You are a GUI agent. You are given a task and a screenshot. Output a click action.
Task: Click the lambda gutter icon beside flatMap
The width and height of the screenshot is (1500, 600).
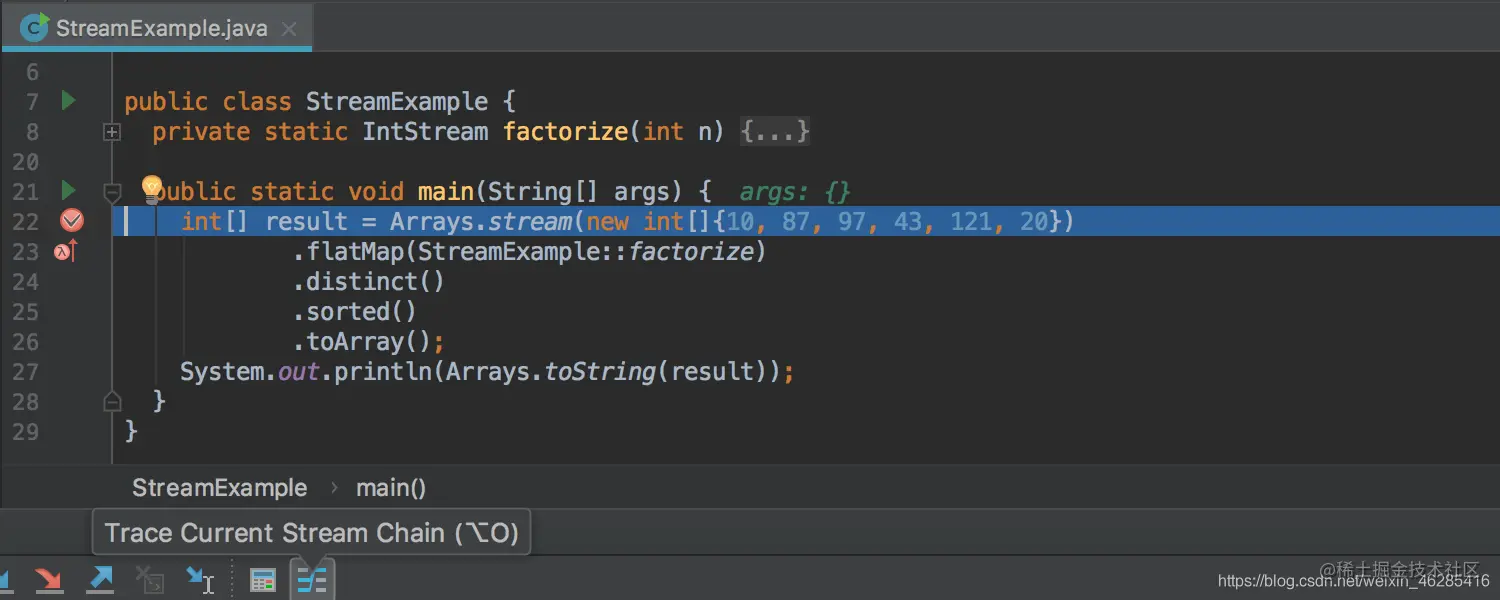click(65, 251)
